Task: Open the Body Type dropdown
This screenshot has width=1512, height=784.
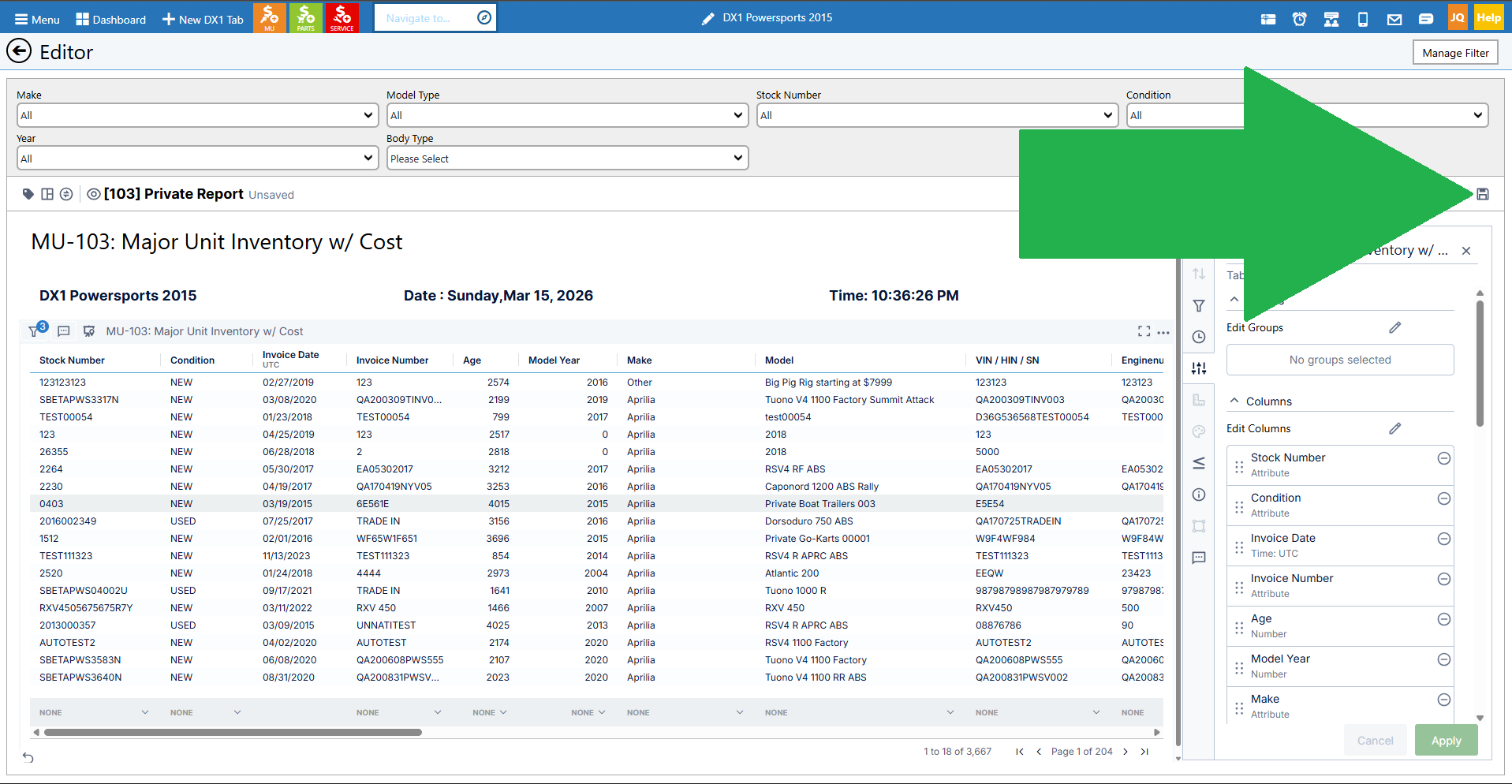Action: coord(567,159)
